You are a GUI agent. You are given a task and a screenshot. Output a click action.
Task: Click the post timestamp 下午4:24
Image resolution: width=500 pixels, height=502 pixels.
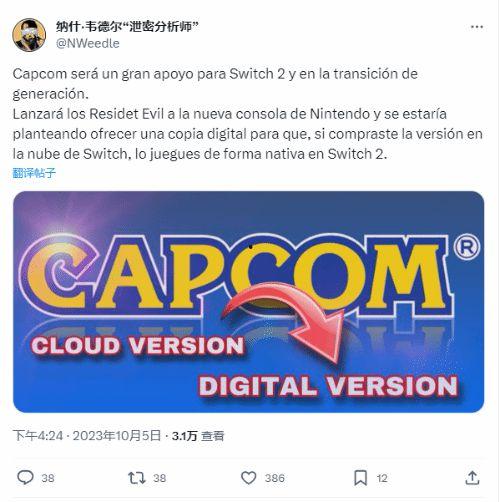click(38, 436)
